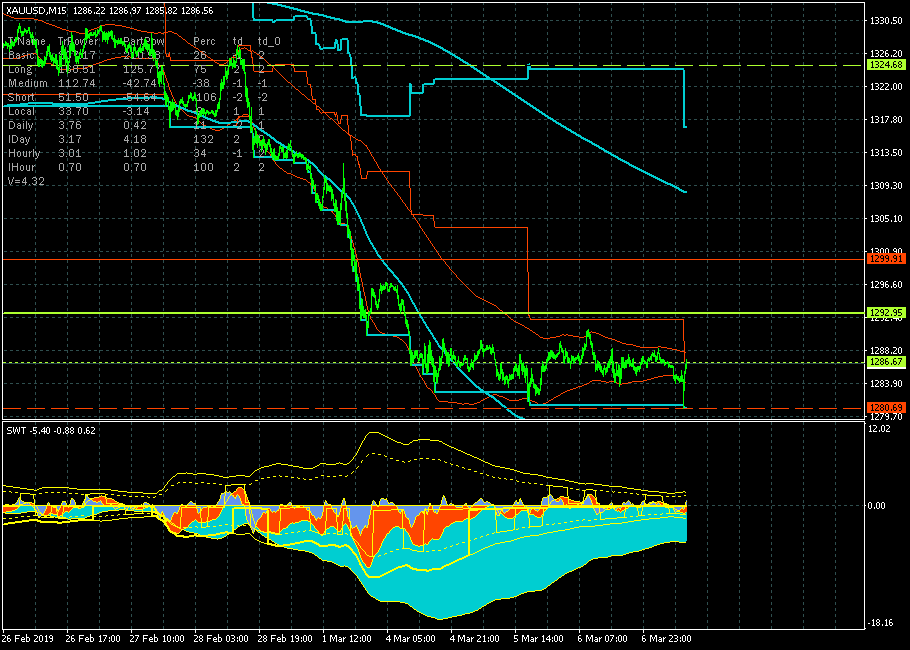Click the 12.02 indicator scale value

click(x=879, y=429)
